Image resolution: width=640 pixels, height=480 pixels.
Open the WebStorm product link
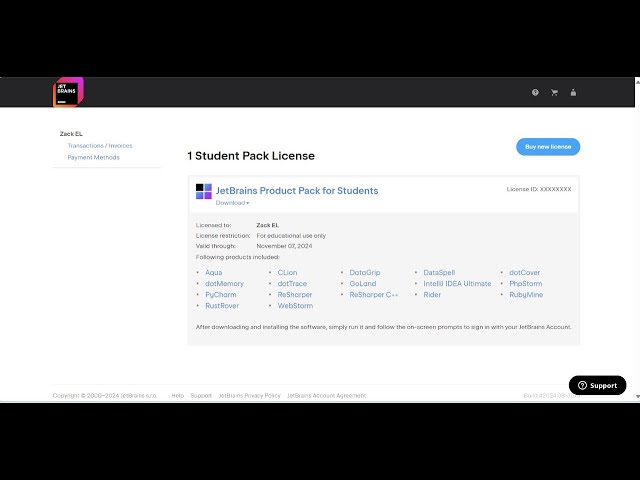[x=295, y=306]
